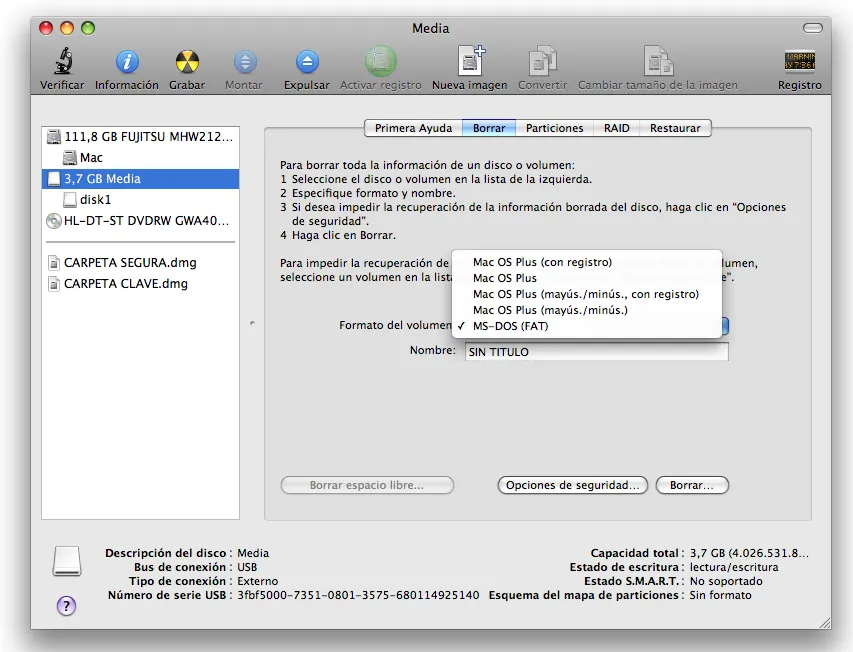Click the Nombre text field
The height and width of the screenshot is (652, 853).
[597, 352]
